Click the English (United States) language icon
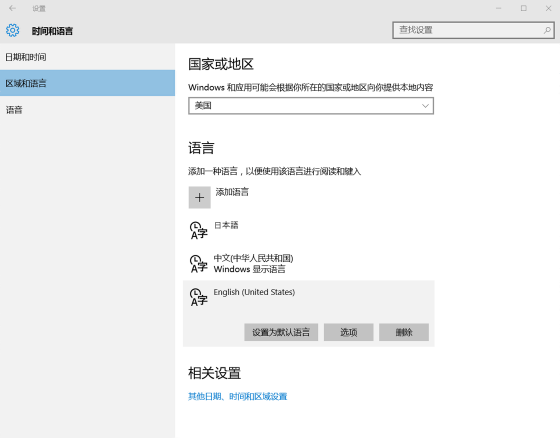Screen dimensions: 560x438 click(199, 297)
